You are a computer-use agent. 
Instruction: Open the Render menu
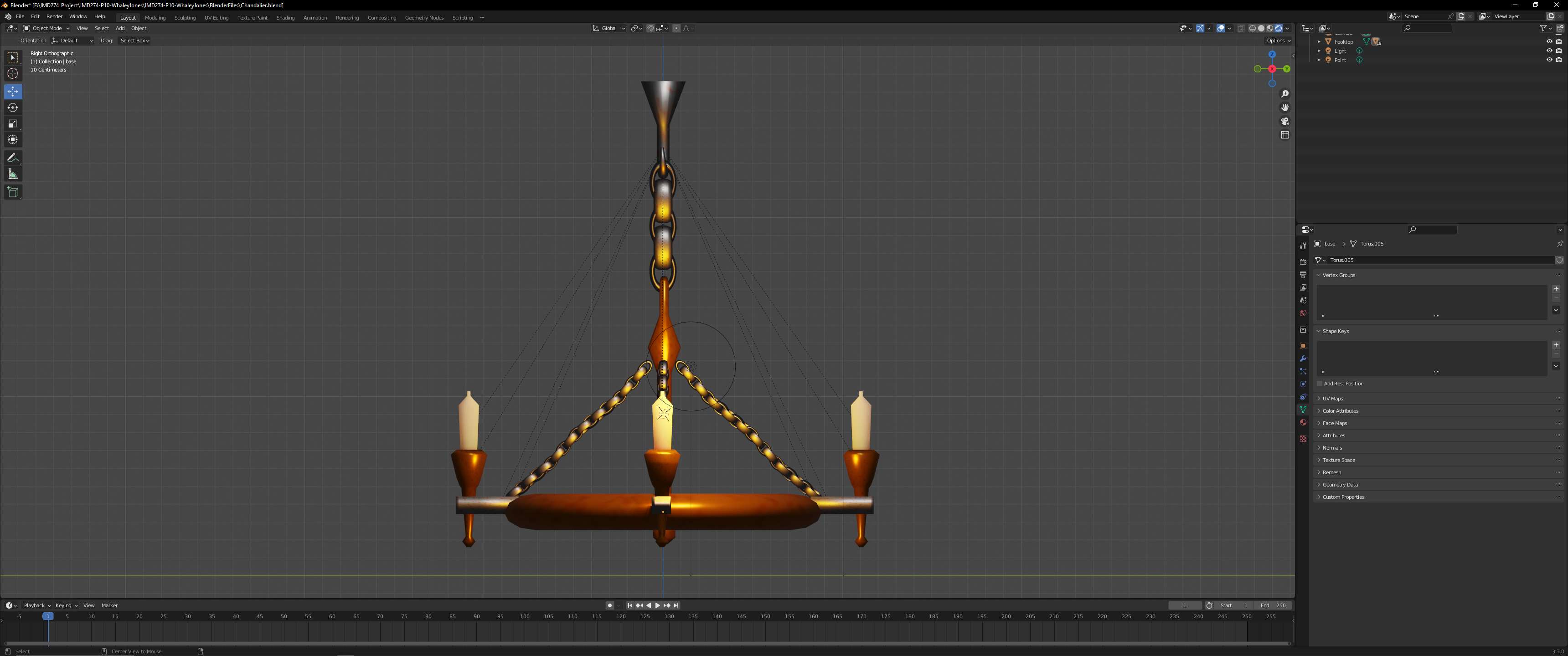(x=54, y=16)
